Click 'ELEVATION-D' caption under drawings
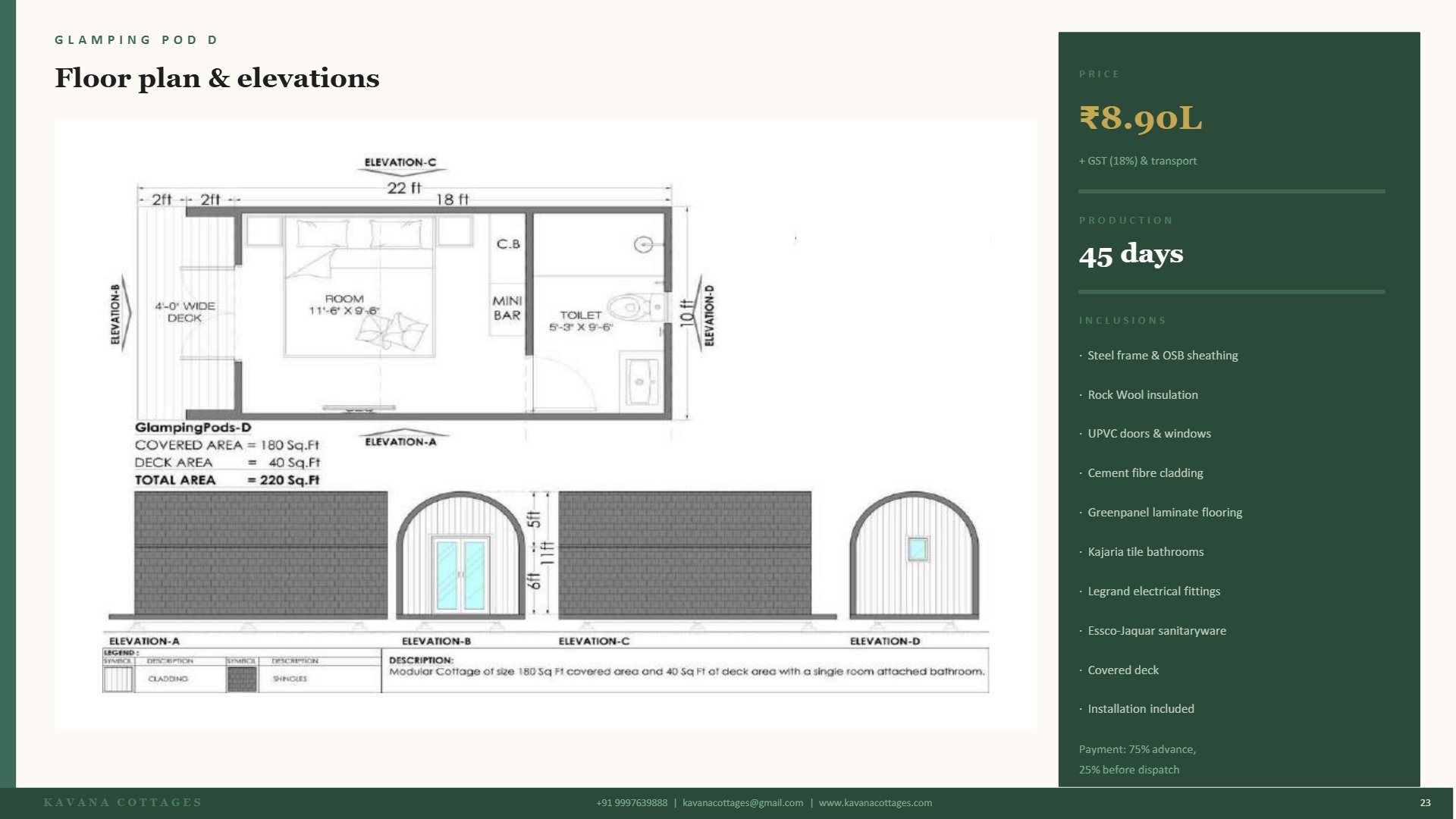The image size is (1456, 819). pos(885,642)
